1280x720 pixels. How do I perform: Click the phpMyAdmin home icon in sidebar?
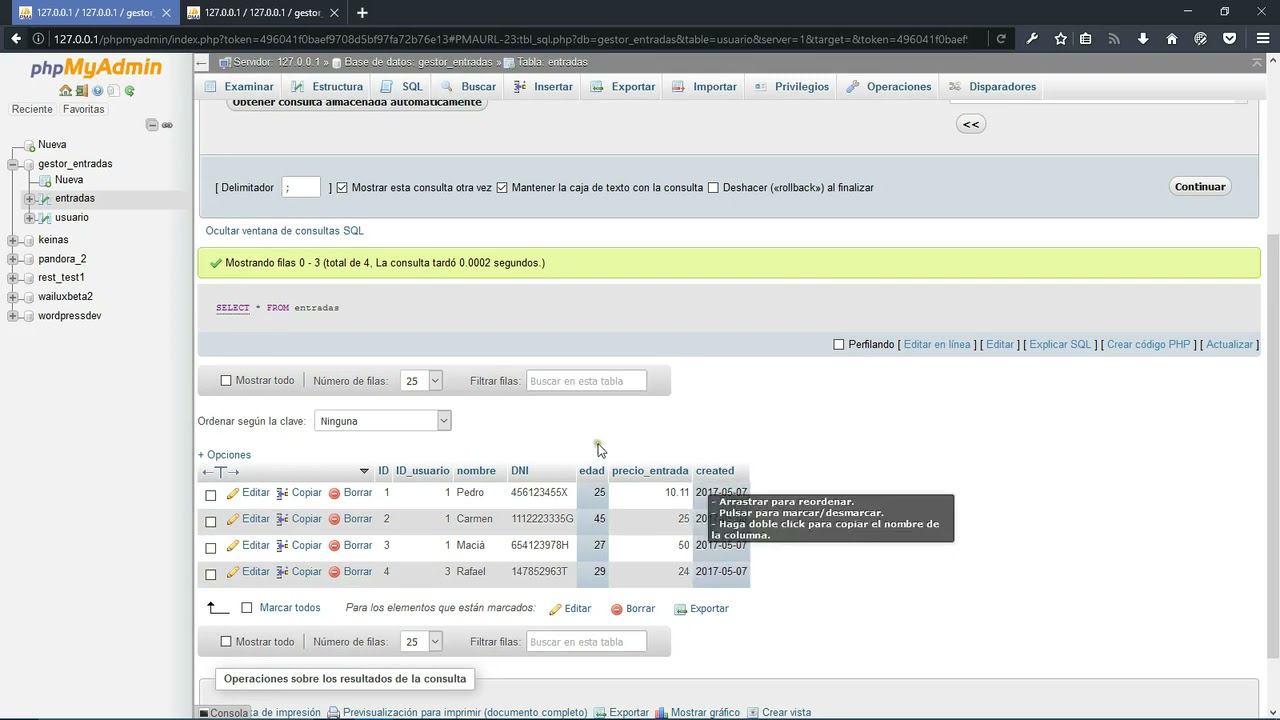pyautogui.click(x=66, y=91)
